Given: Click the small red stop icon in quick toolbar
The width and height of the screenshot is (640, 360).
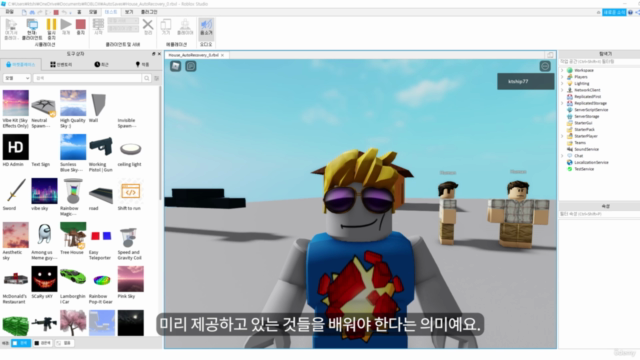Looking at the screenshot, I should [x=56, y=12].
